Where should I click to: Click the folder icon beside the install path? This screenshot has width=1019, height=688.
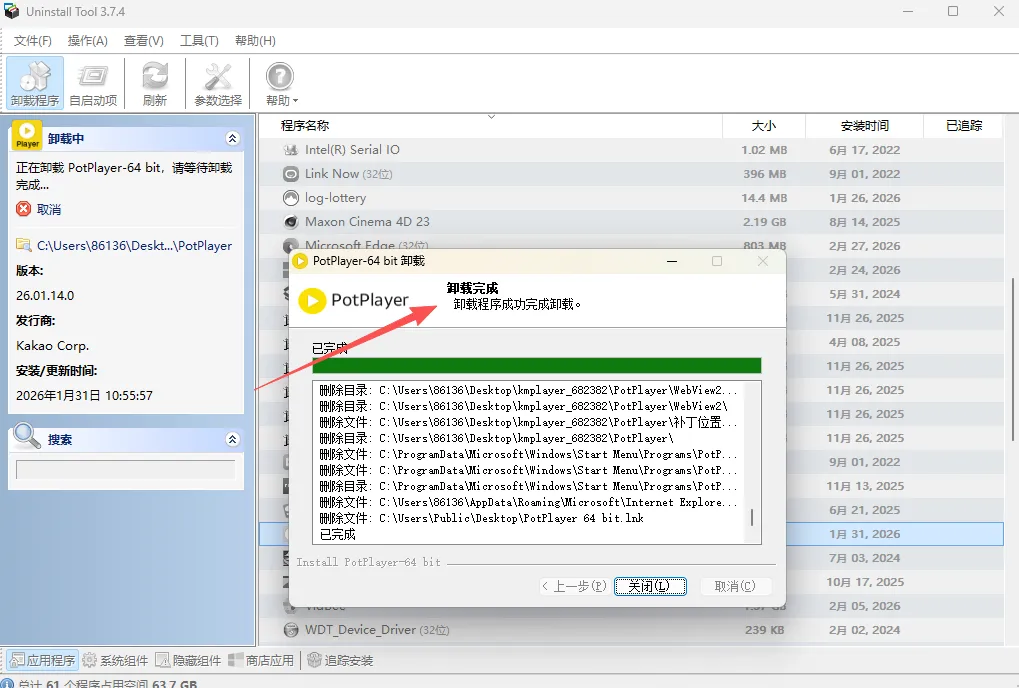click(x=23, y=245)
